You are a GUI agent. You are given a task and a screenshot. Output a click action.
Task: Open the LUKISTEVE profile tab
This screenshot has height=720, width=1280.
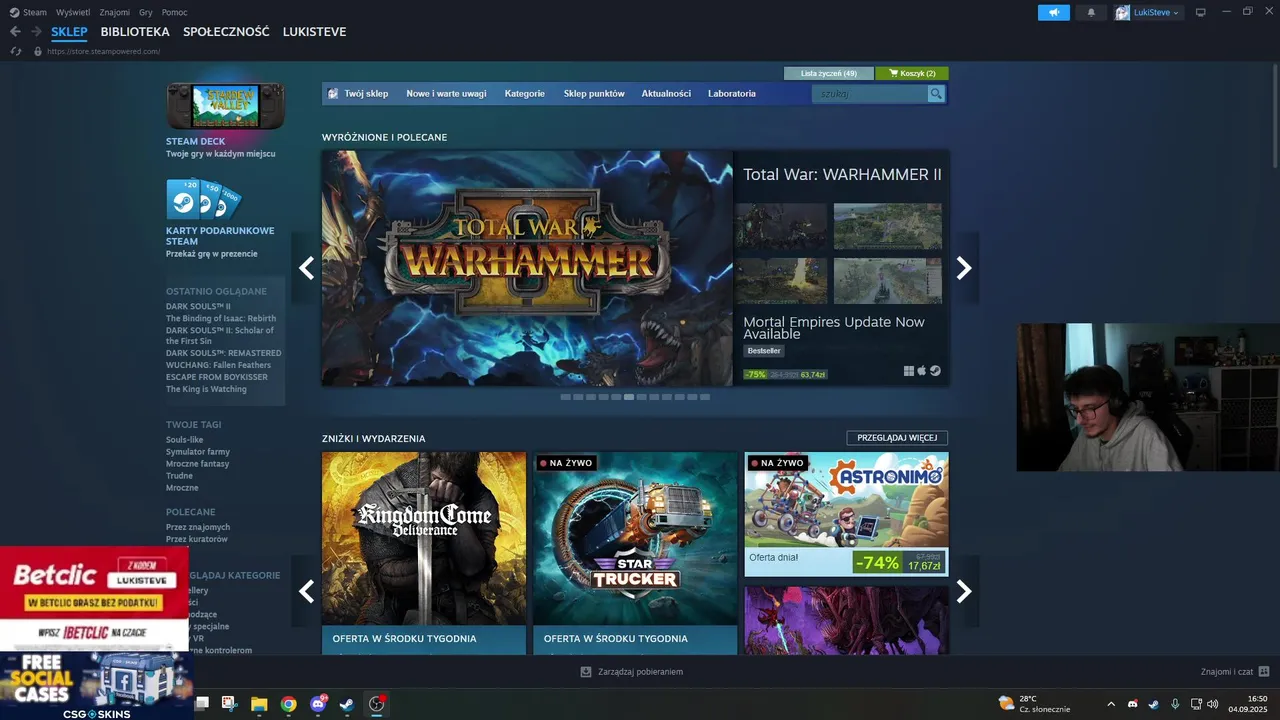click(x=314, y=32)
